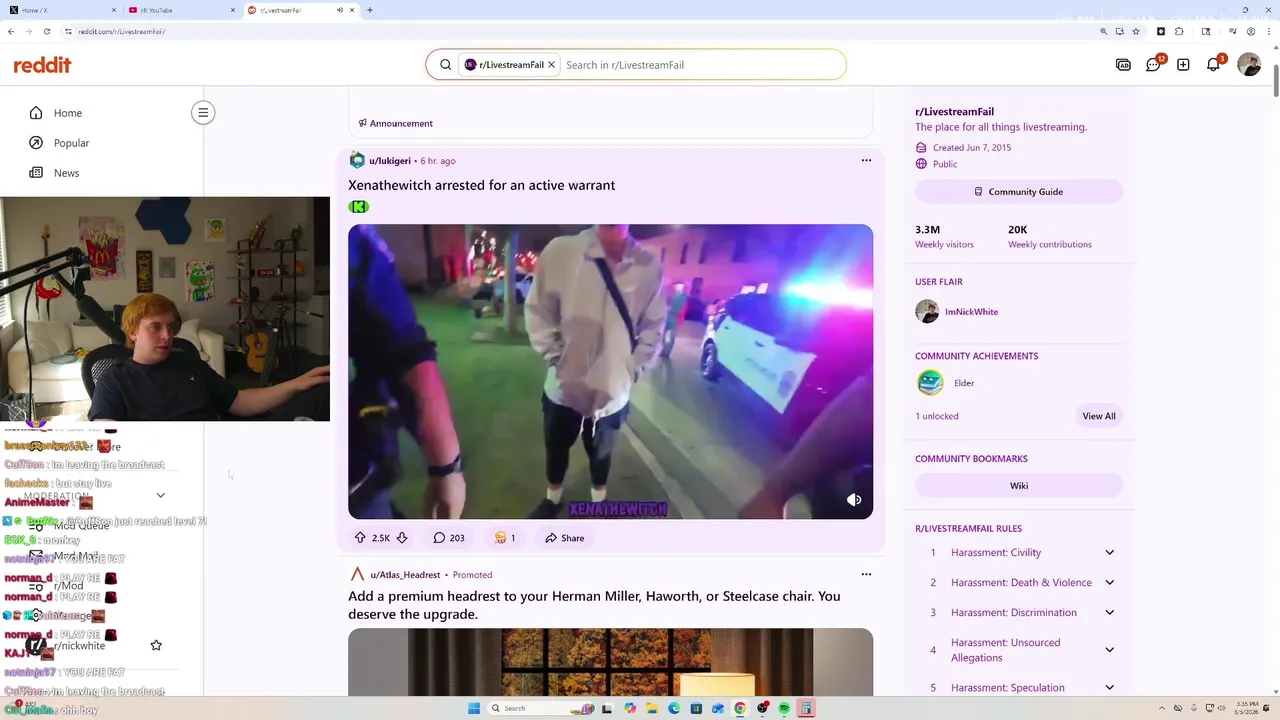This screenshot has width=1280, height=720.
Task: Upvote the Xenathewitch post
Action: coord(360,538)
